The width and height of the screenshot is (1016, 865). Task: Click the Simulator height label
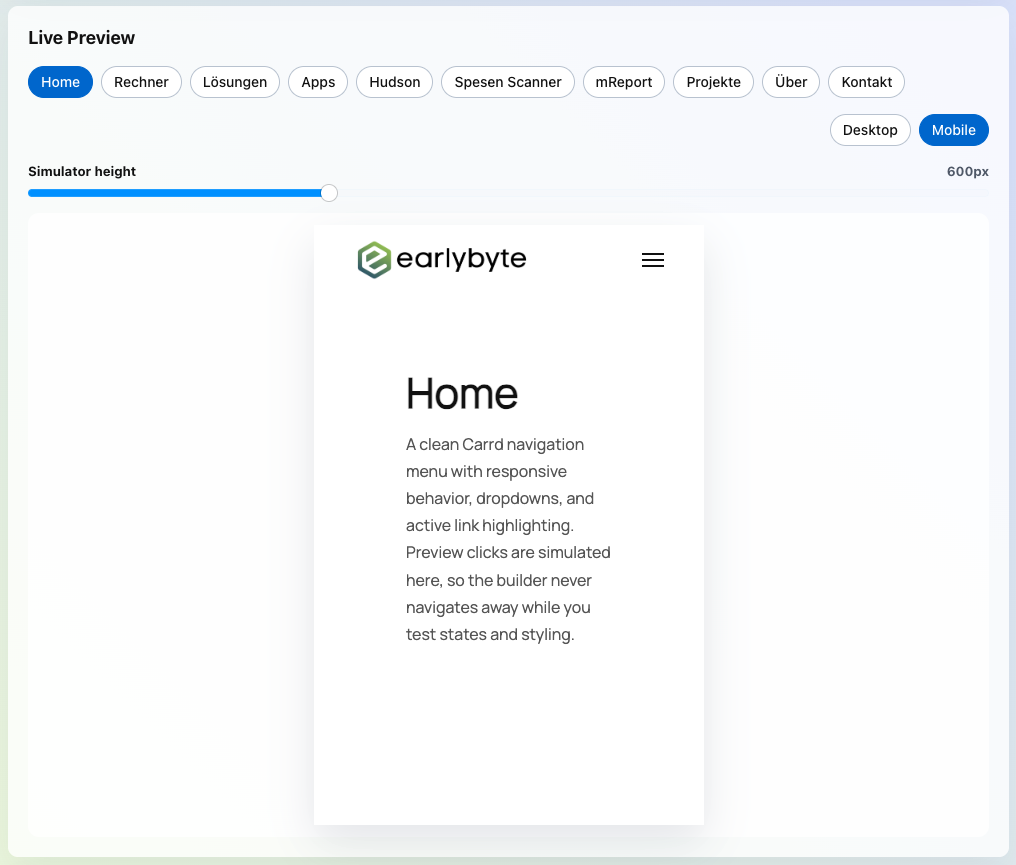point(82,172)
